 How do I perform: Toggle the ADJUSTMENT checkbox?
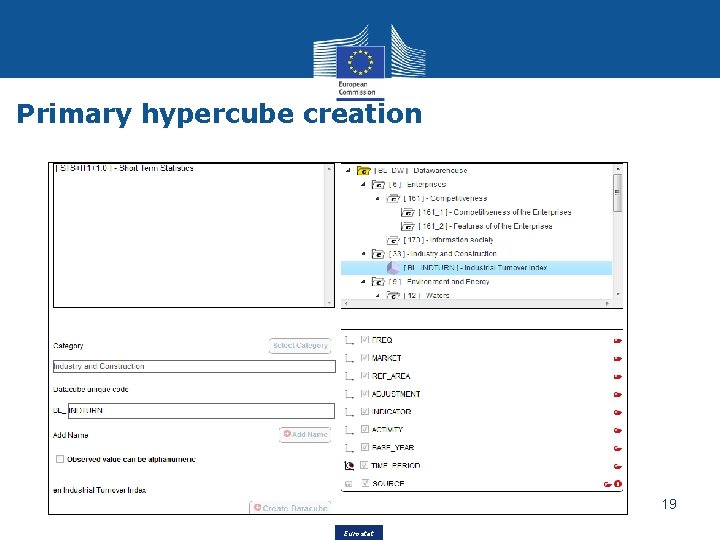(x=365, y=393)
